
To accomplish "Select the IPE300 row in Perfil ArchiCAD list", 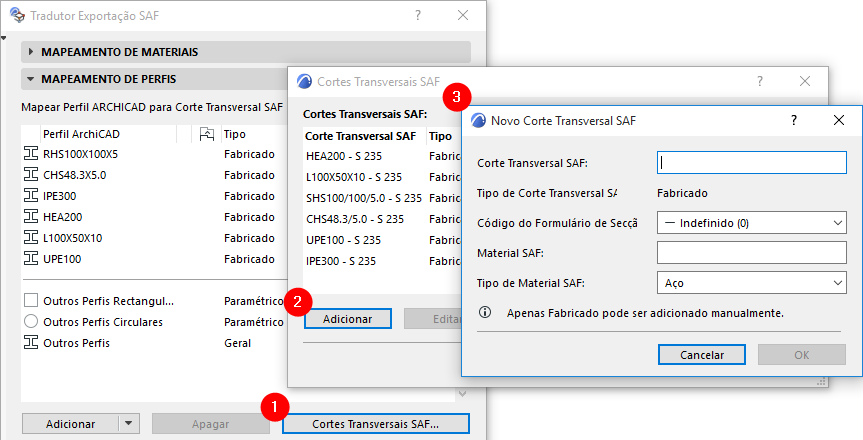I will (x=154, y=195).
